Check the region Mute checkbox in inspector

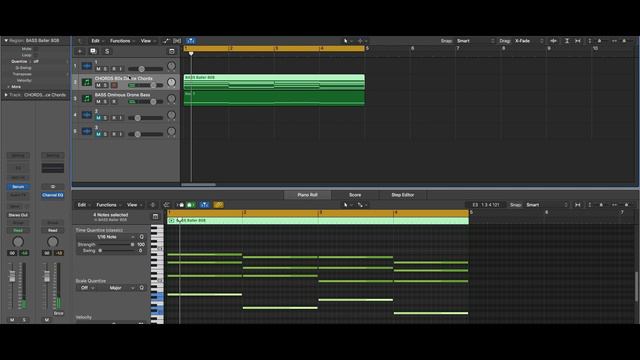point(36,49)
